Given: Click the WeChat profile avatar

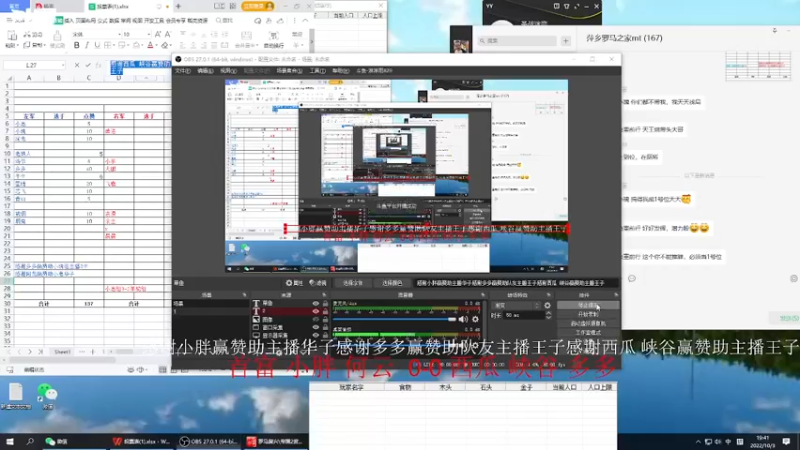Looking at the screenshot, I should click(461, 45).
